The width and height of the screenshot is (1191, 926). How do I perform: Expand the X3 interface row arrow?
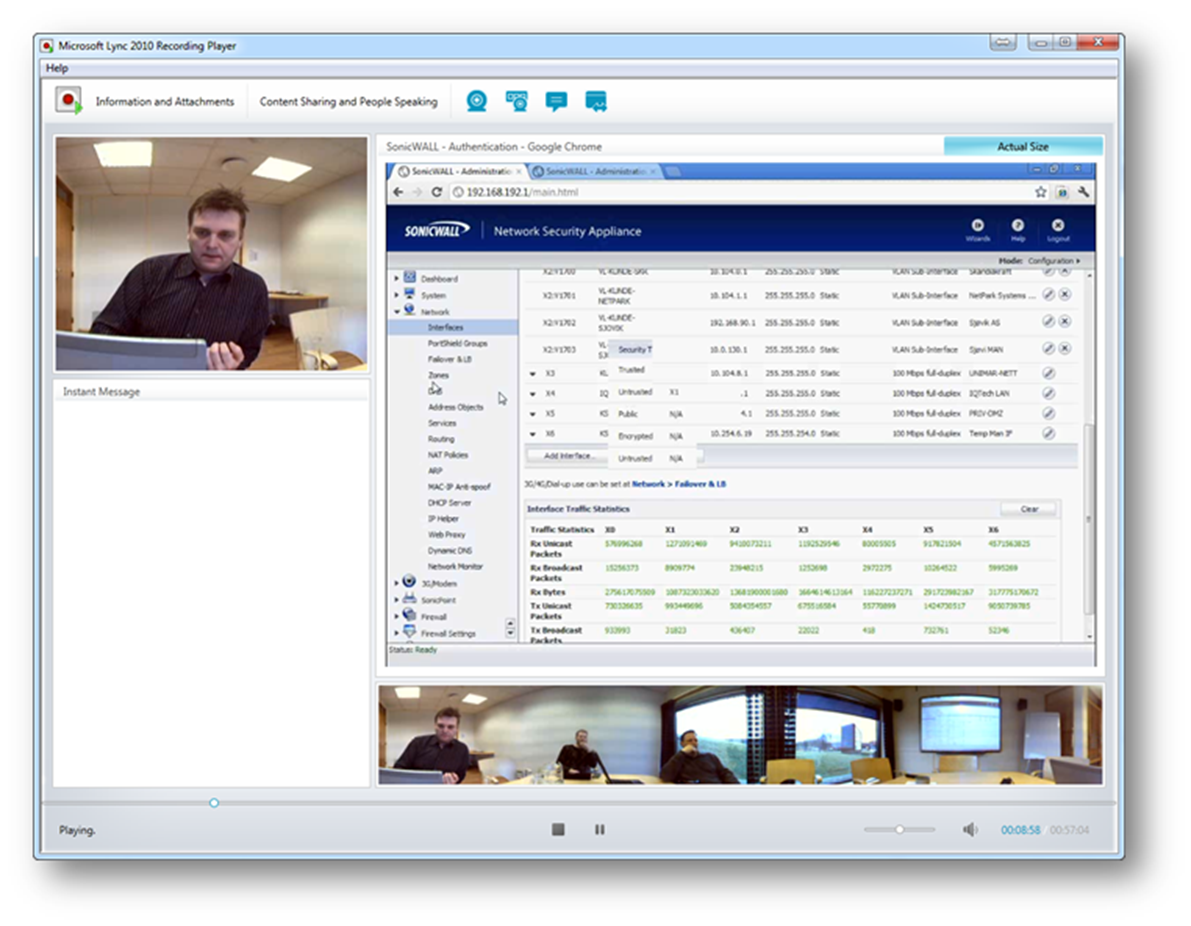click(532, 374)
